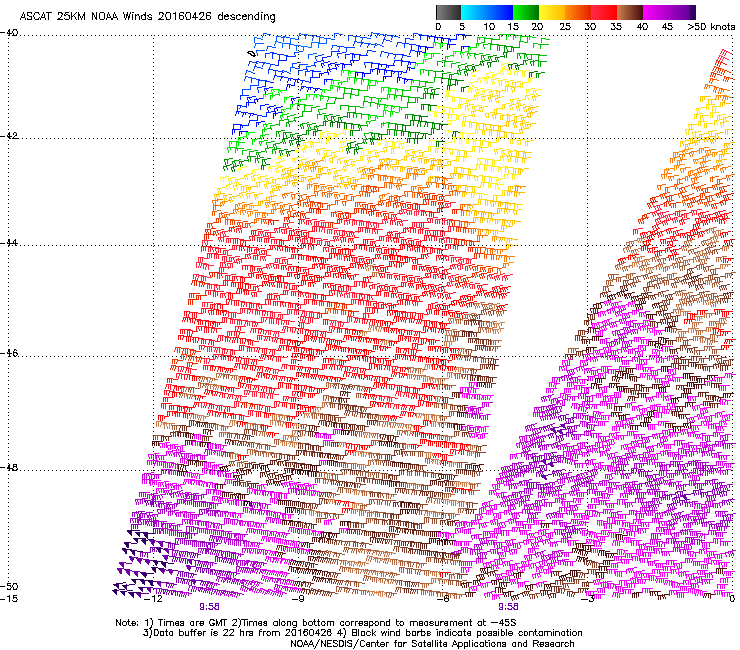Click the '-46' latitude axis label
Image resolution: width=740 pixels, height=650 pixels.
pos(9,353)
